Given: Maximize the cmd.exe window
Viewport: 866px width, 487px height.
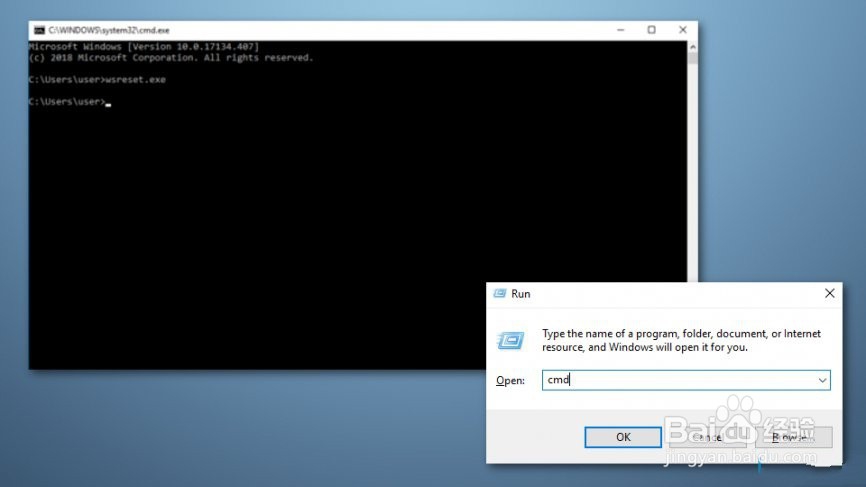Looking at the screenshot, I should pyautogui.click(x=652, y=30).
